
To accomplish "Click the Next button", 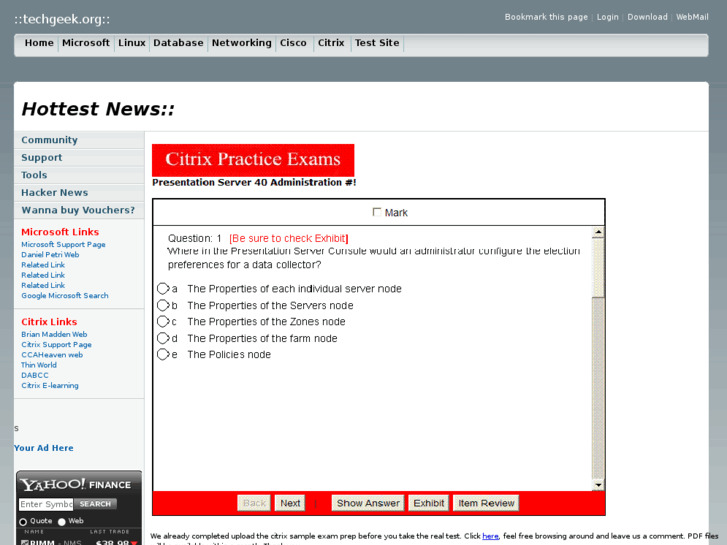I will click(x=290, y=503).
